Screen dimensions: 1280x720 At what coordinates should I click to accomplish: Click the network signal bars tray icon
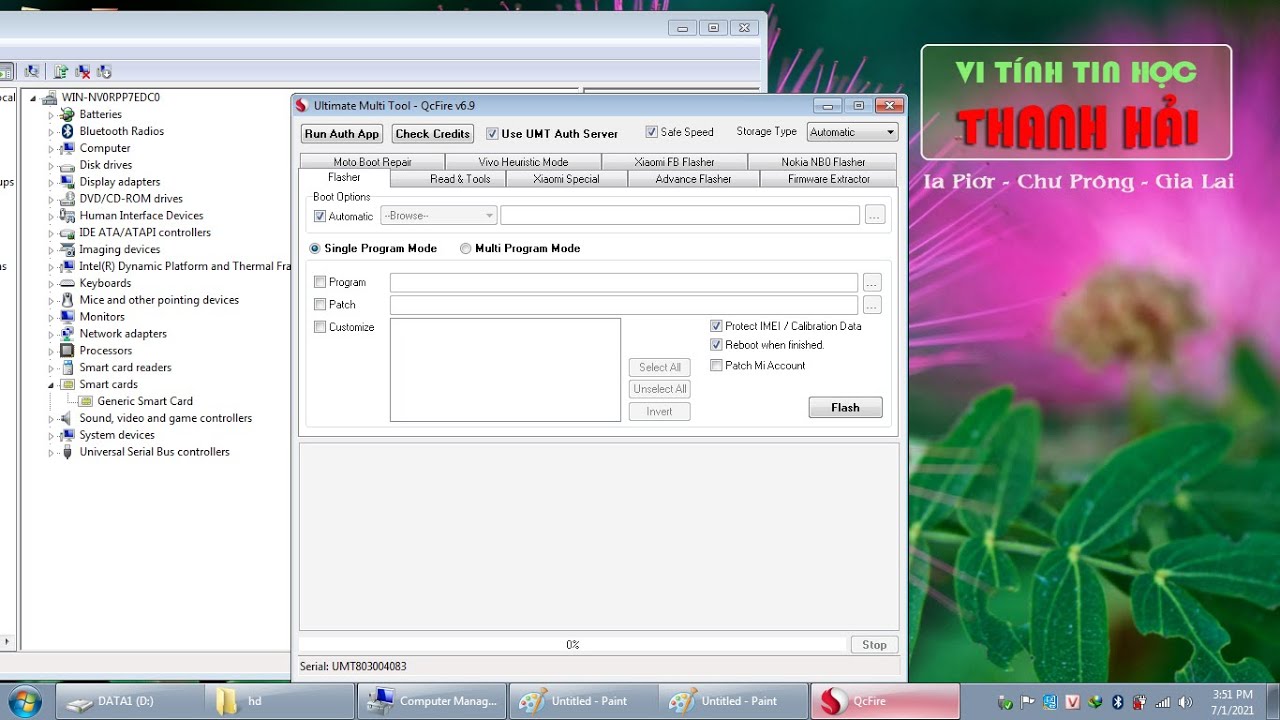1163,702
